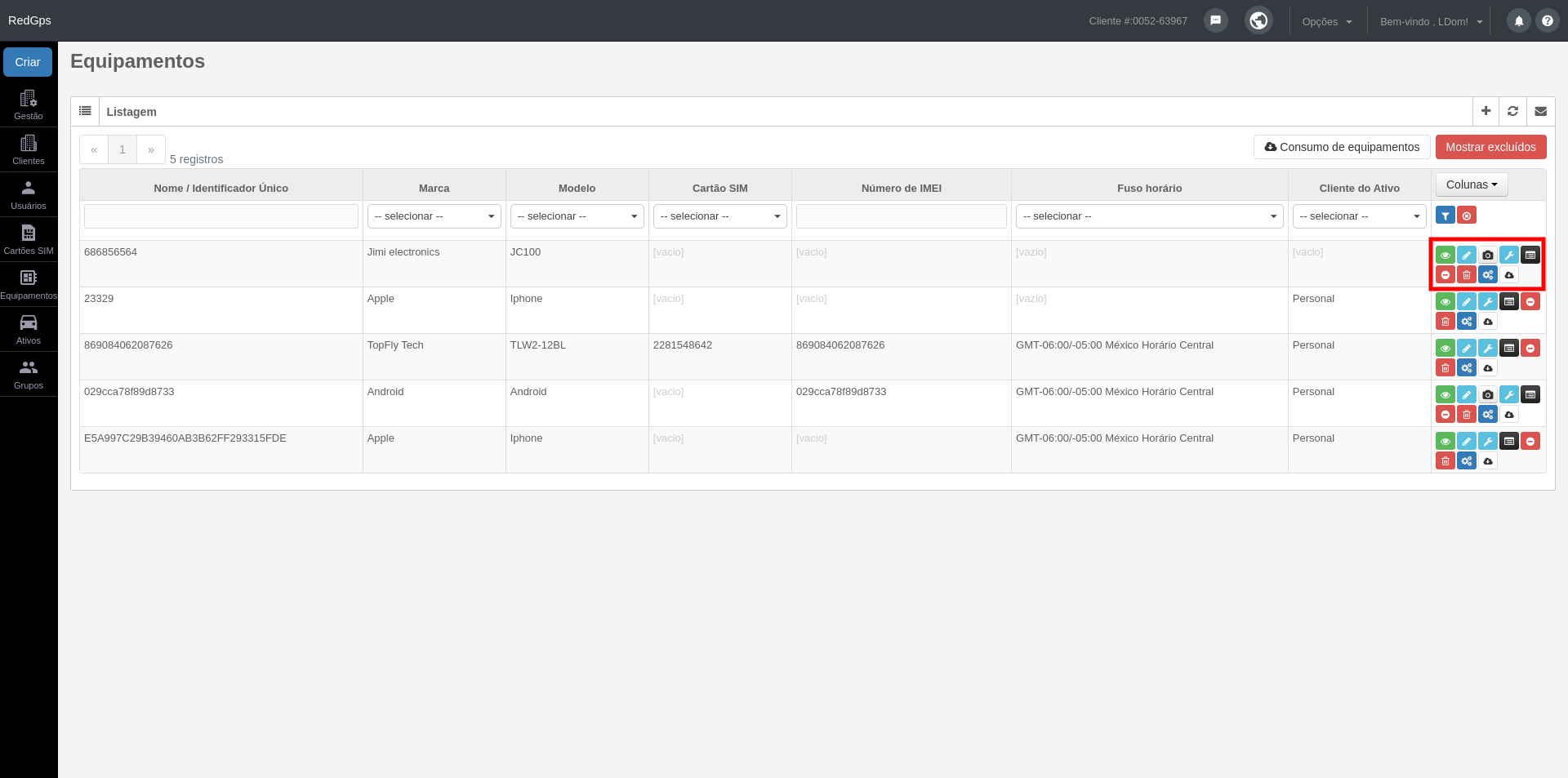Expand the Colunas dropdown
1568x778 pixels.
[x=1472, y=184]
